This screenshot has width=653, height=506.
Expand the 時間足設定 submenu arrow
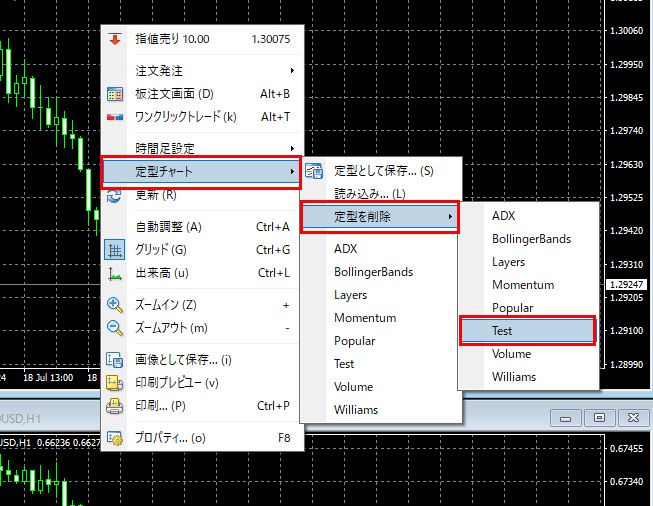pyautogui.click(x=292, y=149)
